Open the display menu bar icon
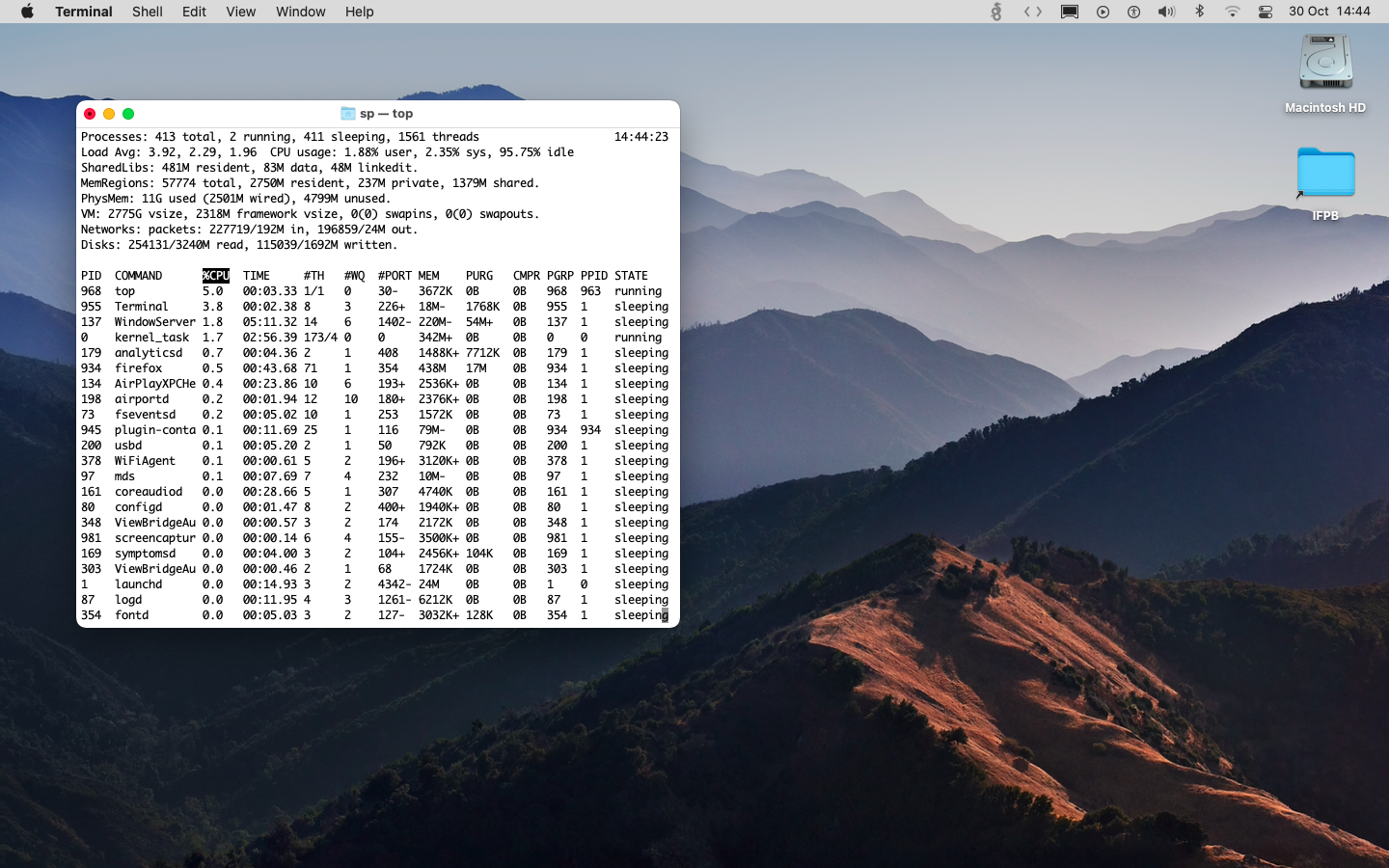The image size is (1389, 868). tap(1070, 12)
